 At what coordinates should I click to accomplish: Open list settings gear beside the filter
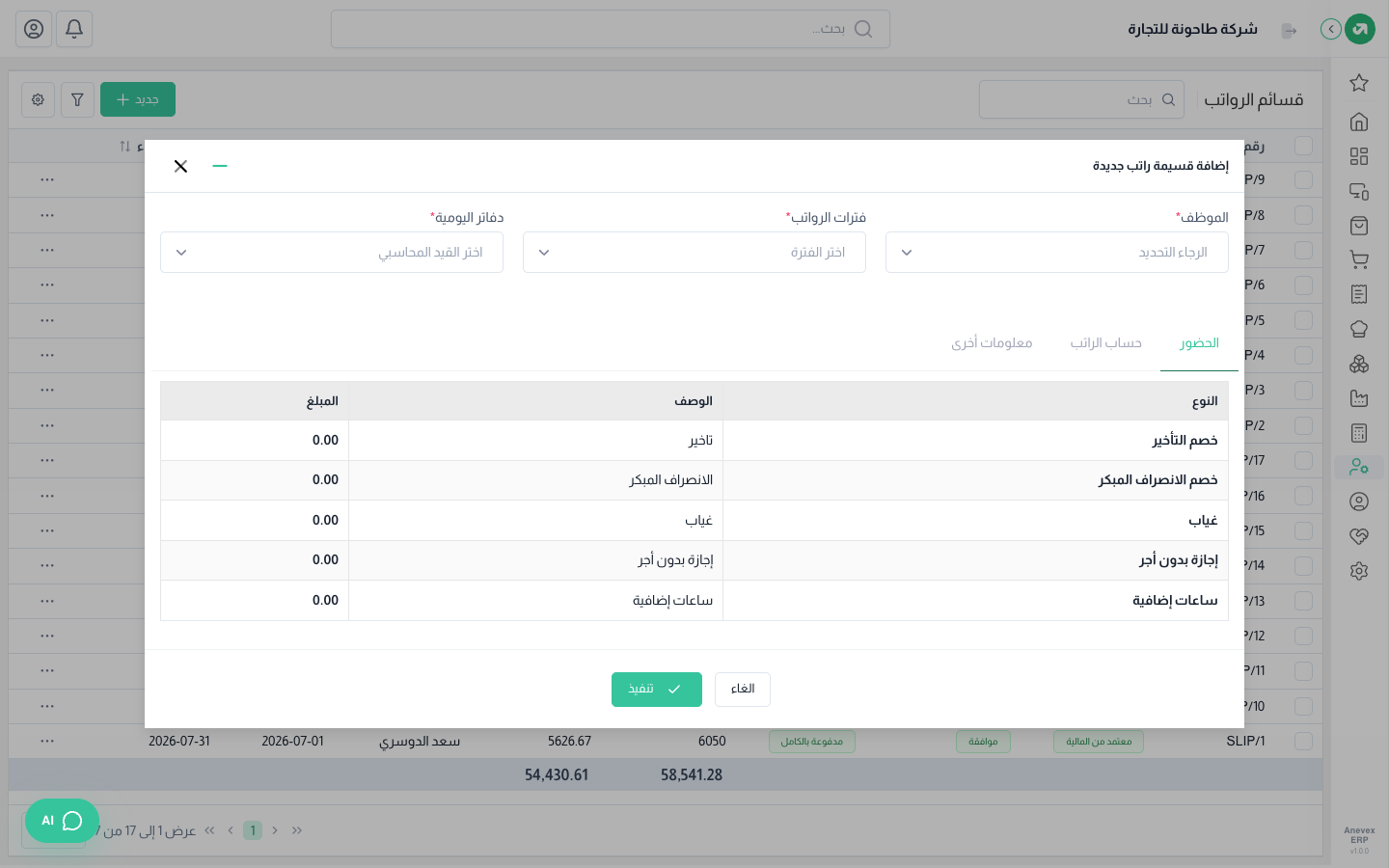(38, 99)
